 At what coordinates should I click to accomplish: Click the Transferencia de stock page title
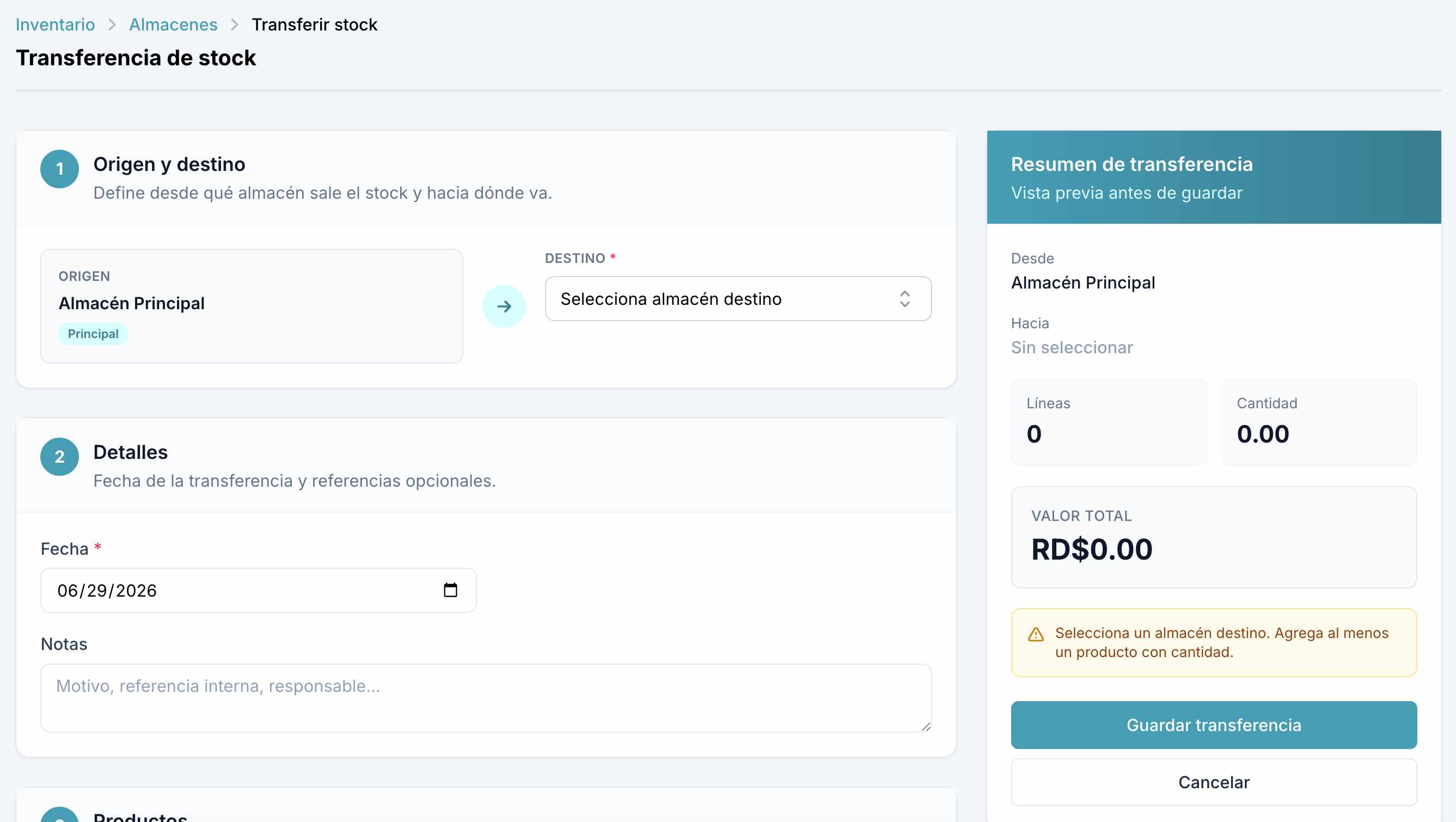[136, 58]
